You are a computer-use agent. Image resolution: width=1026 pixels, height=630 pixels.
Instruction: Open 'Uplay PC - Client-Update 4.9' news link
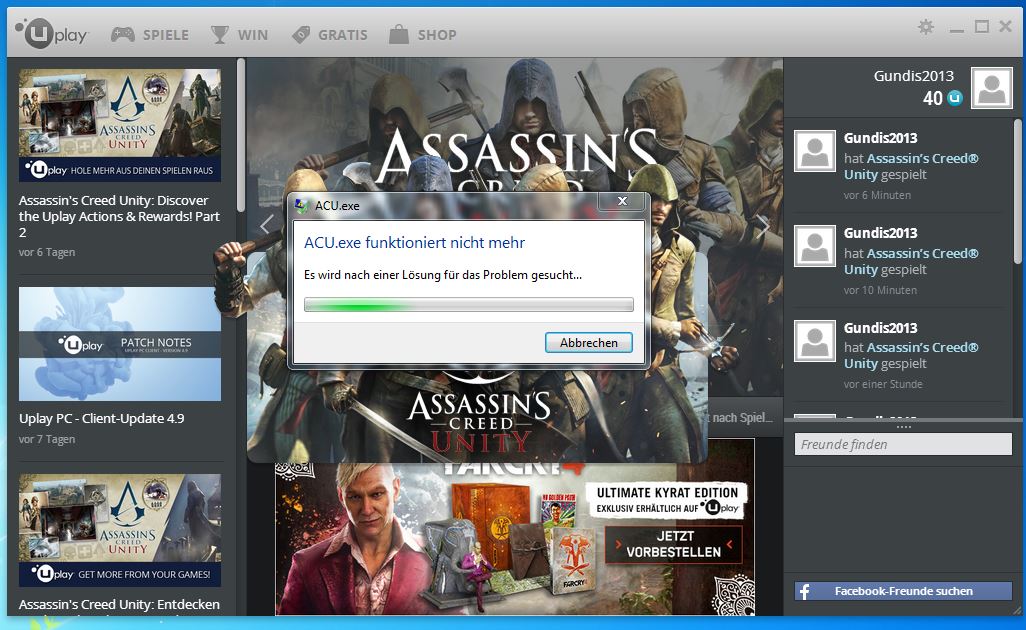[x=101, y=419]
